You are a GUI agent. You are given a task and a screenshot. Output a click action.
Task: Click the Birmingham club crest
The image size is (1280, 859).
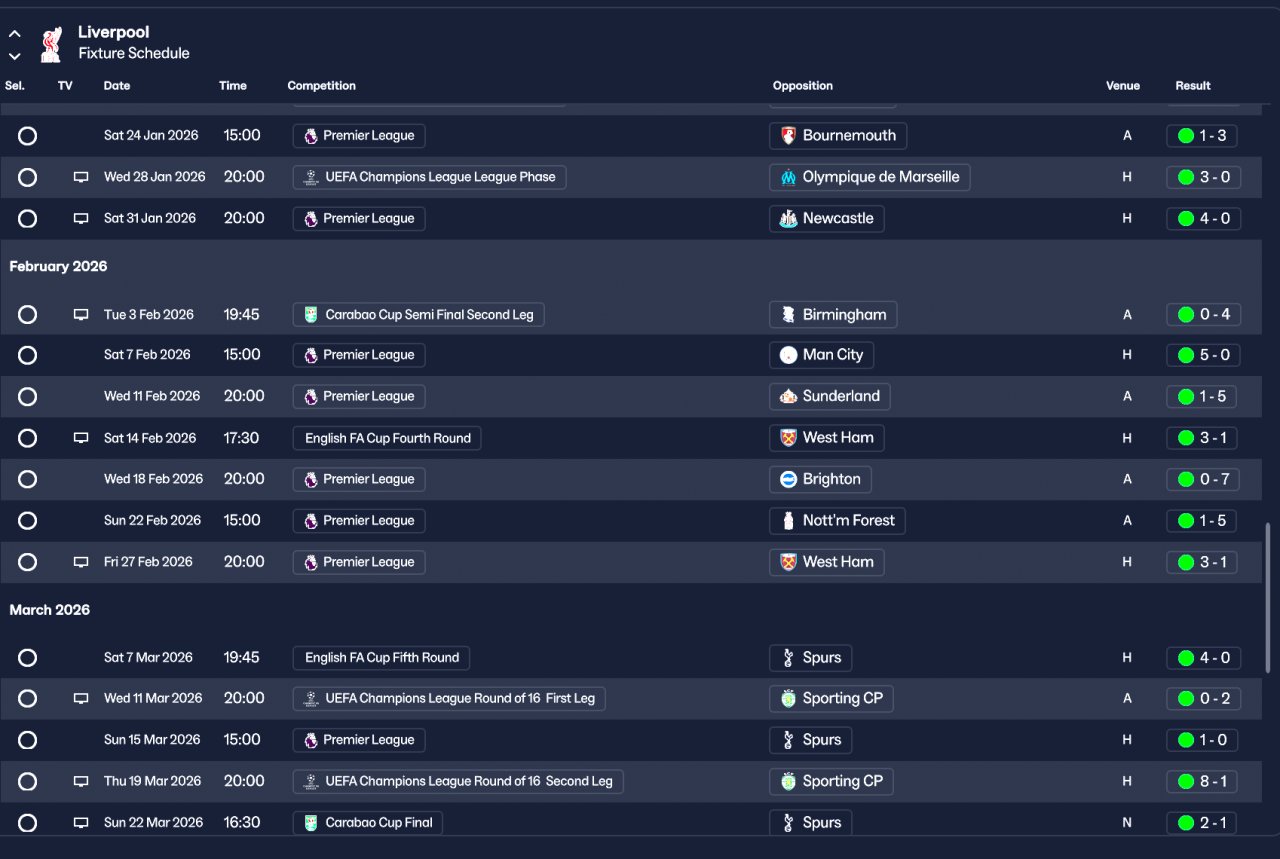click(788, 315)
